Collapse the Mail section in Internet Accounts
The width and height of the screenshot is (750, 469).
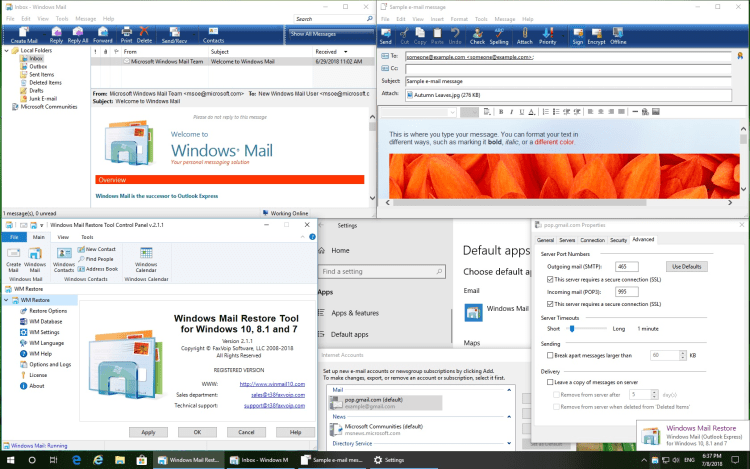pyautogui.click(x=509, y=390)
